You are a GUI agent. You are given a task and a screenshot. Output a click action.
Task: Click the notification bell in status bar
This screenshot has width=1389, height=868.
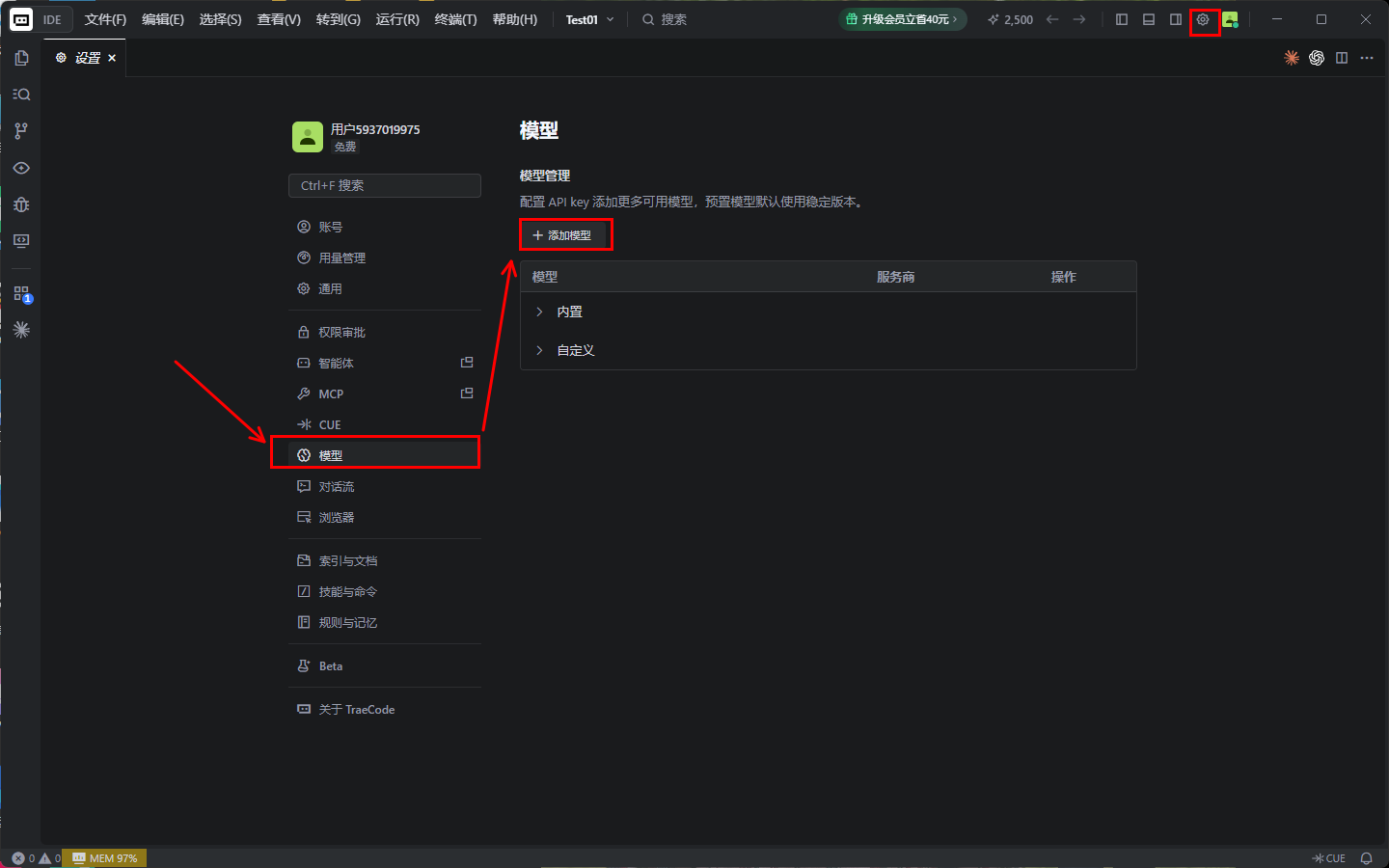pos(1366,858)
